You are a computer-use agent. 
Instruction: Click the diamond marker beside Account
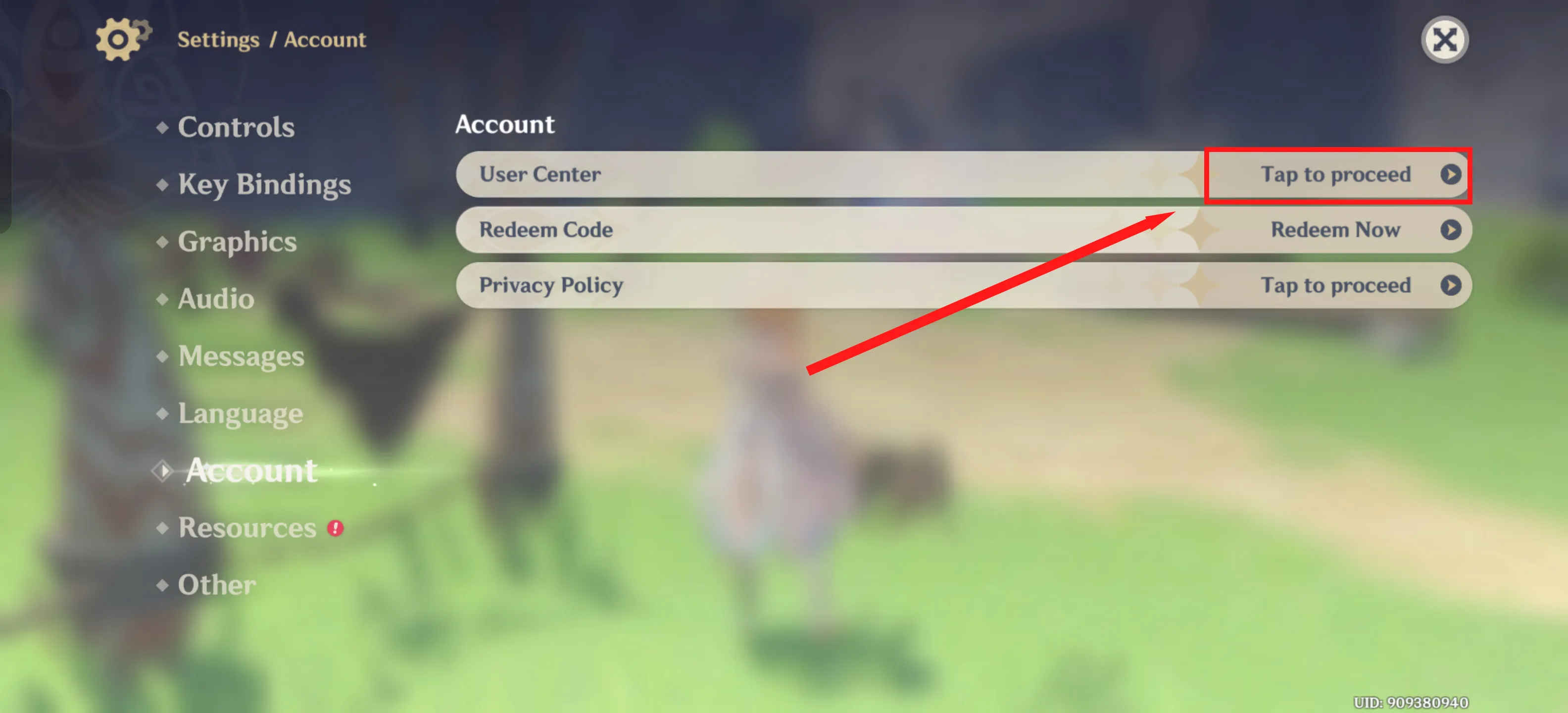tap(162, 471)
